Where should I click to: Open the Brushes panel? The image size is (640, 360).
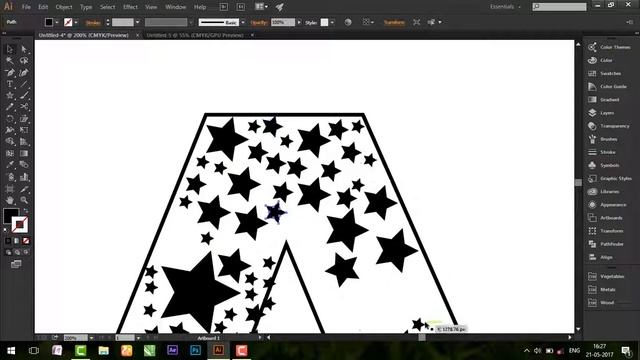pyautogui.click(x=608, y=139)
